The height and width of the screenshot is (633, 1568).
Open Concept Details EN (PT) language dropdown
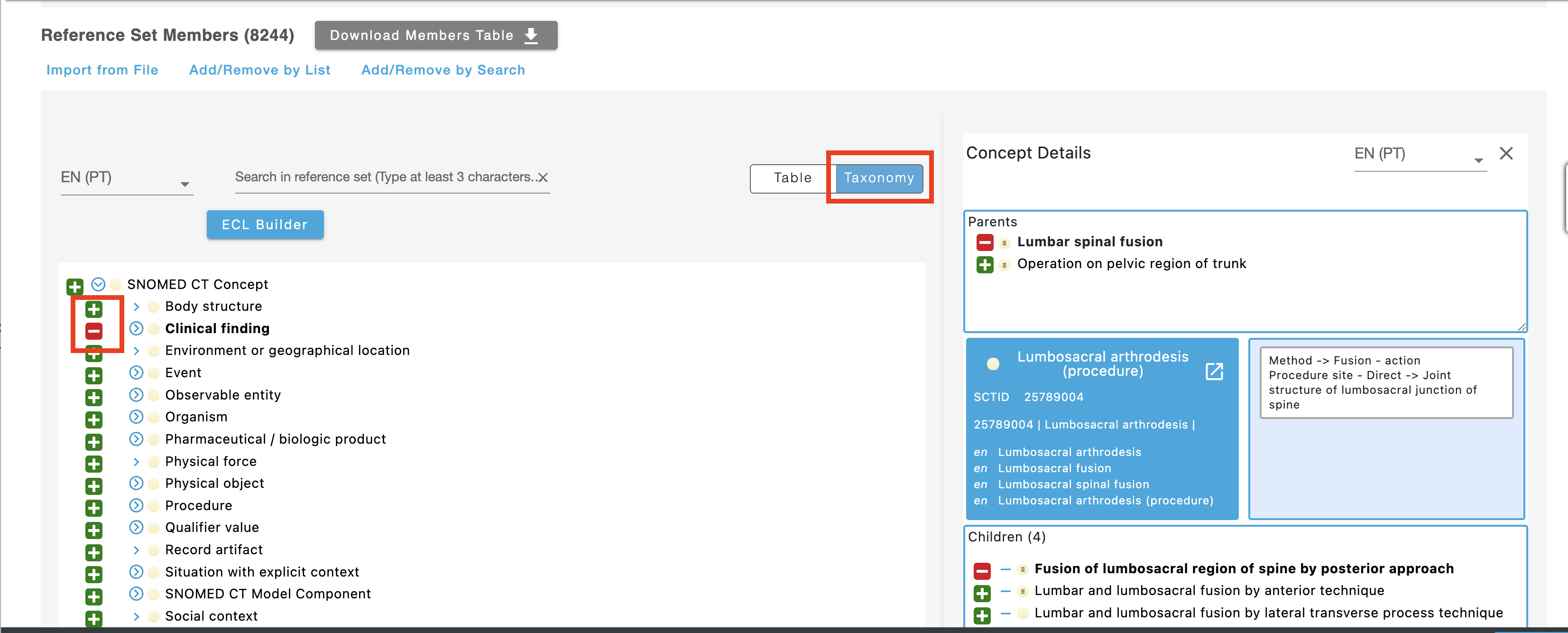(1420, 155)
